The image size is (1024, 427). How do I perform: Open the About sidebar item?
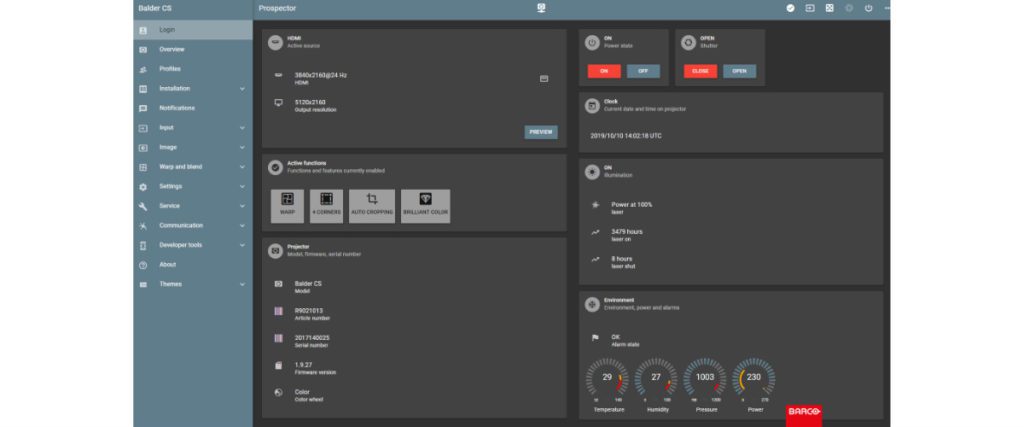193,265
